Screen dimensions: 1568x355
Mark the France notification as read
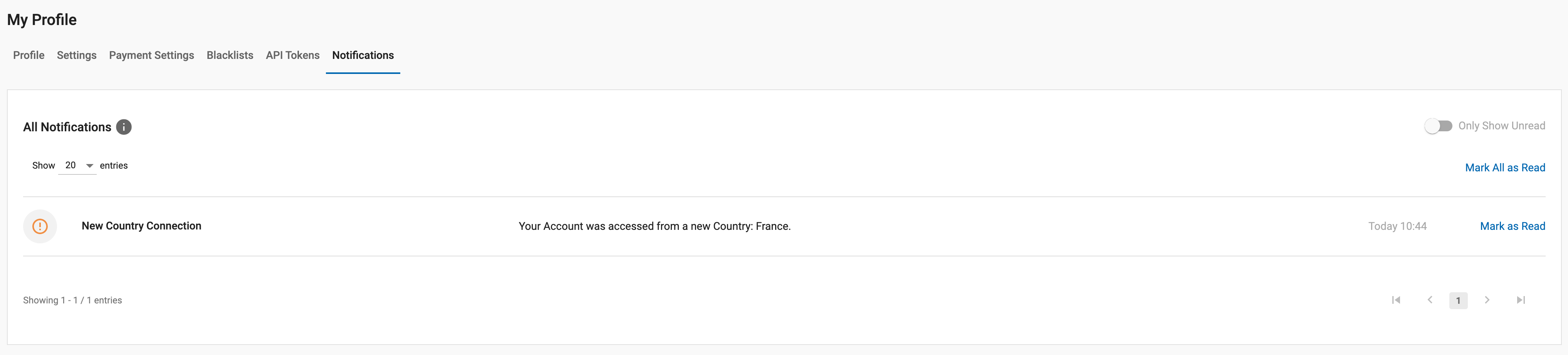pos(1512,226)
